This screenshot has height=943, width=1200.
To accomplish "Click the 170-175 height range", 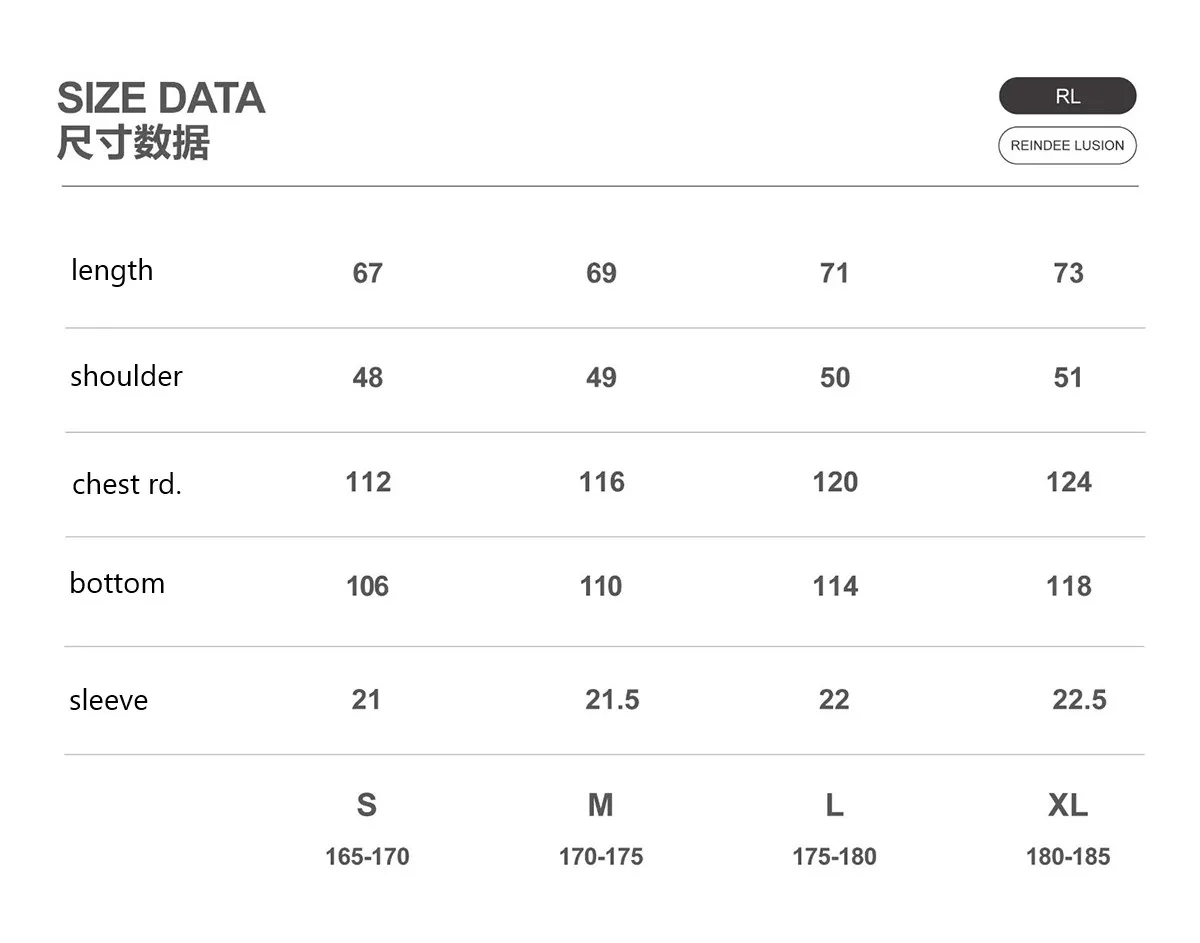I will click(x=600, y=857).
